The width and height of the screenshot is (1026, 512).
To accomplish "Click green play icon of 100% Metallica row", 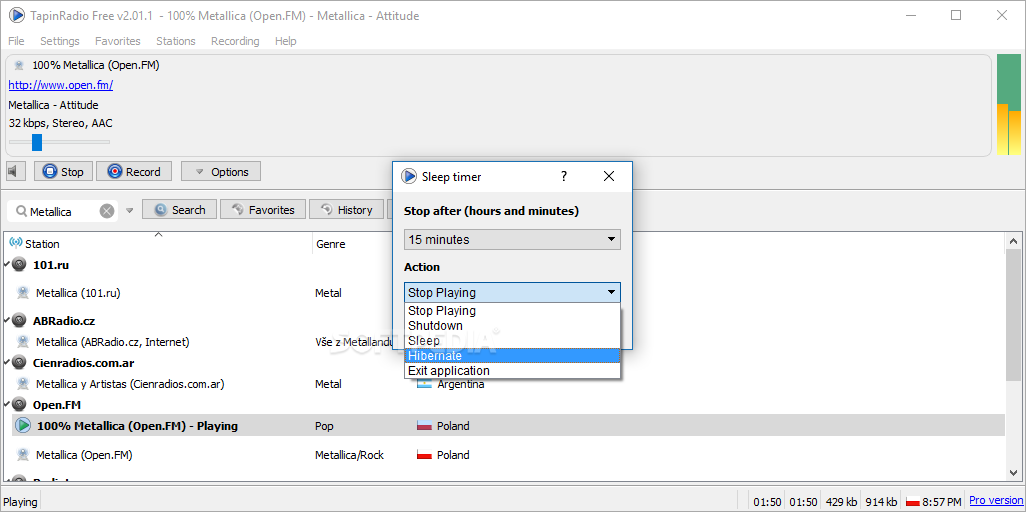I will click(x=23, y=426).
